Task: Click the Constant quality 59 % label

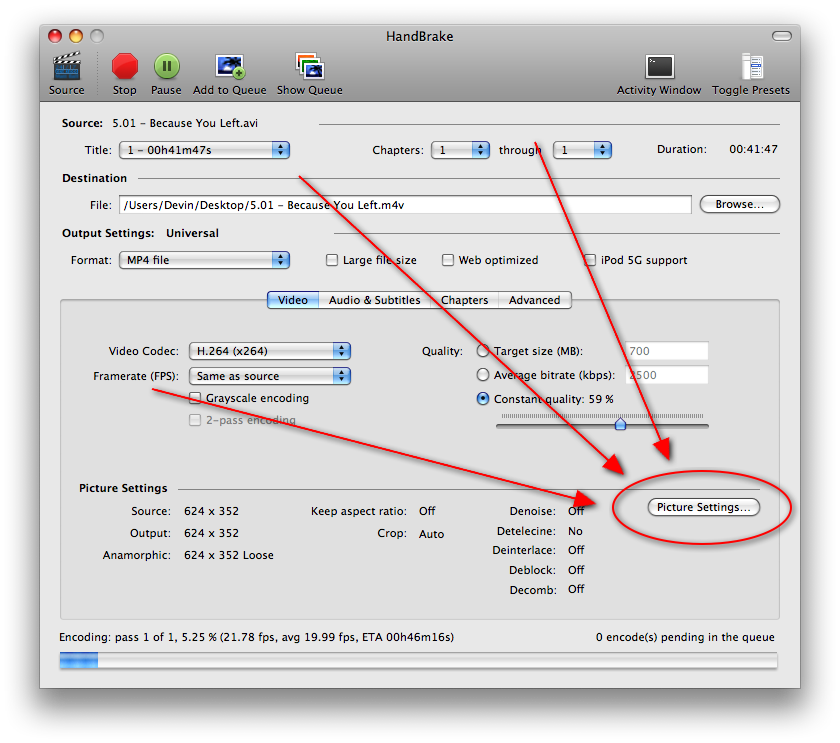Action: [x=553, y=399]
